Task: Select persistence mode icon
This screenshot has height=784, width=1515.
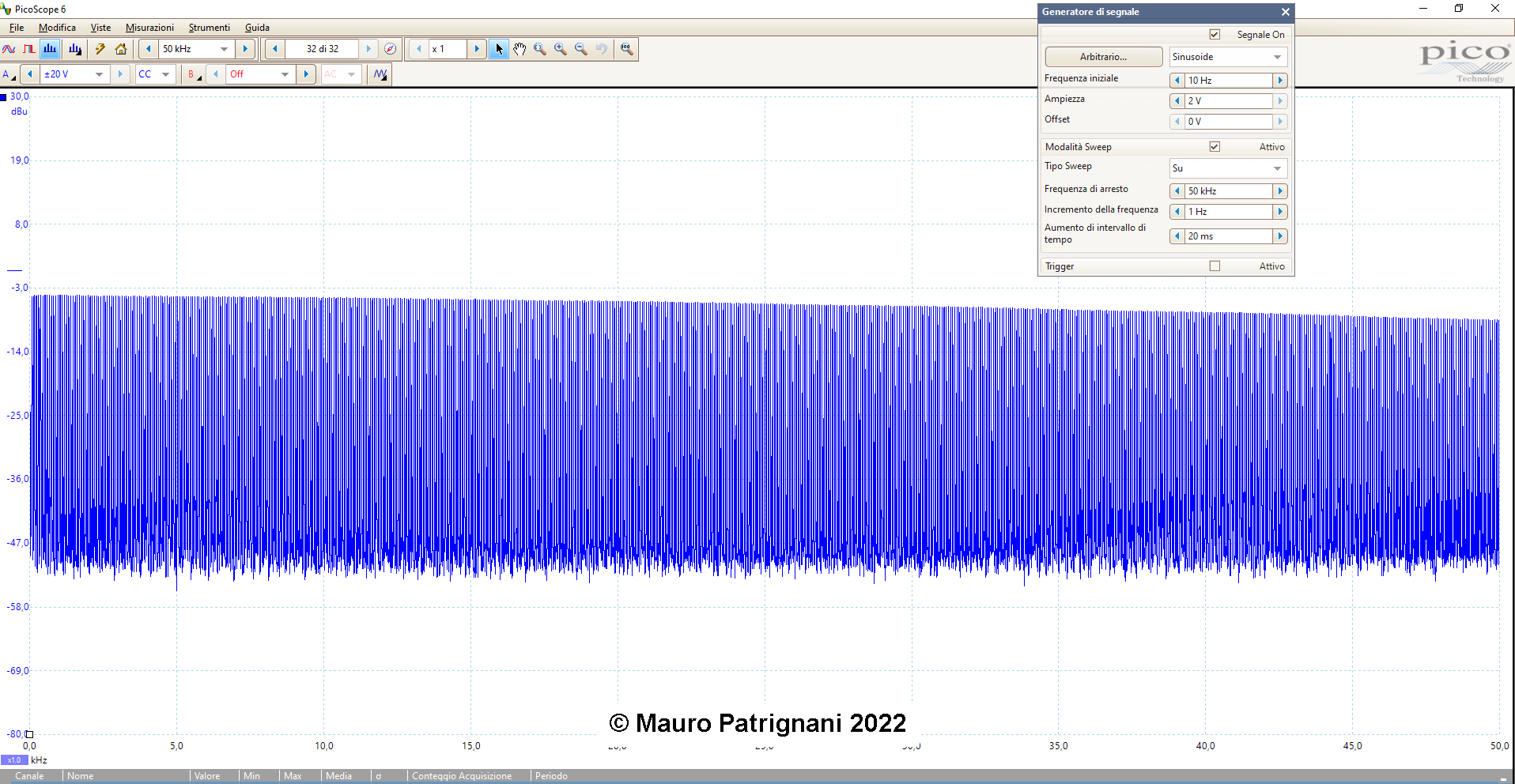Action: tap(29, 49)
